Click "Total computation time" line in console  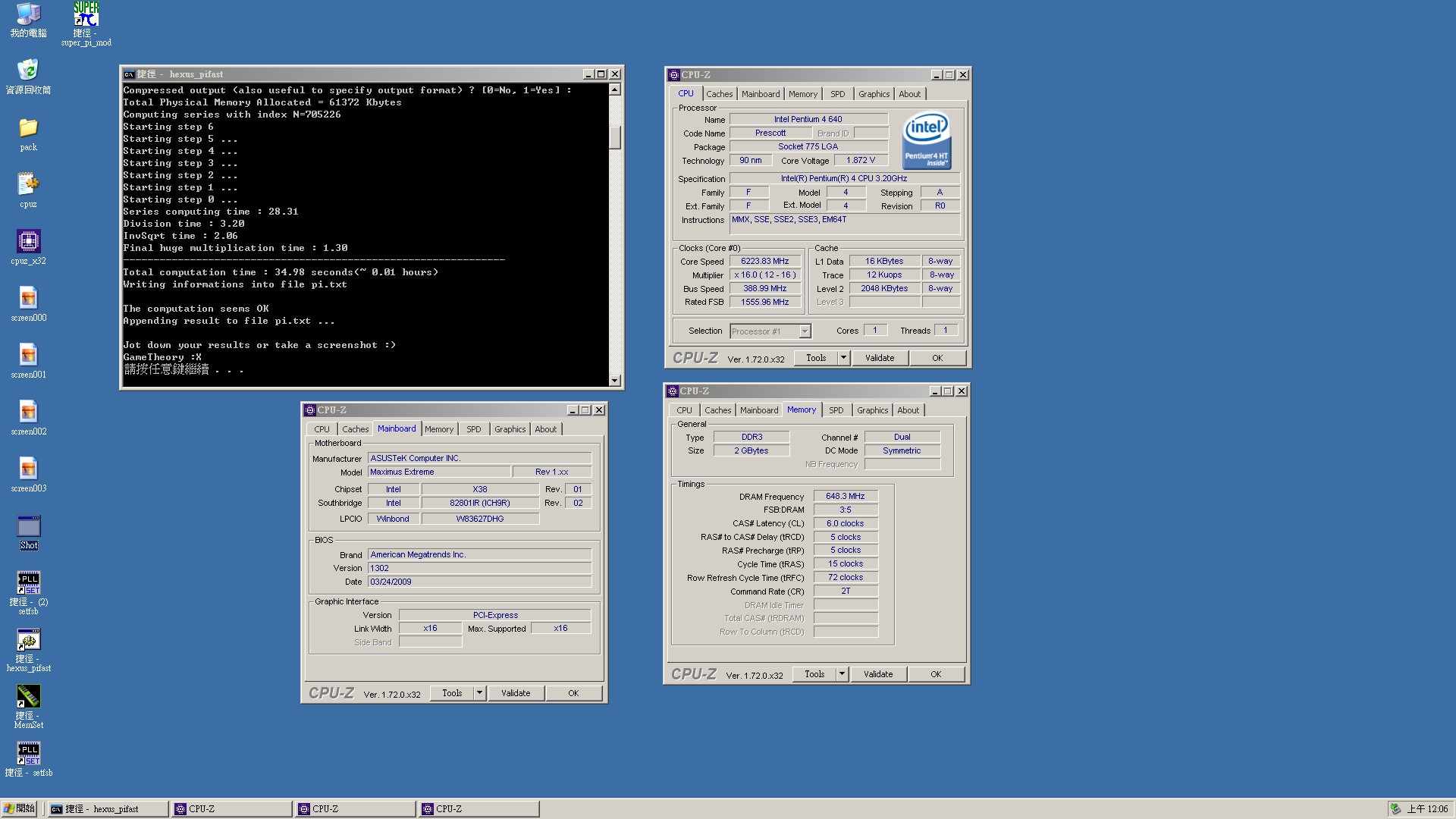281,272
